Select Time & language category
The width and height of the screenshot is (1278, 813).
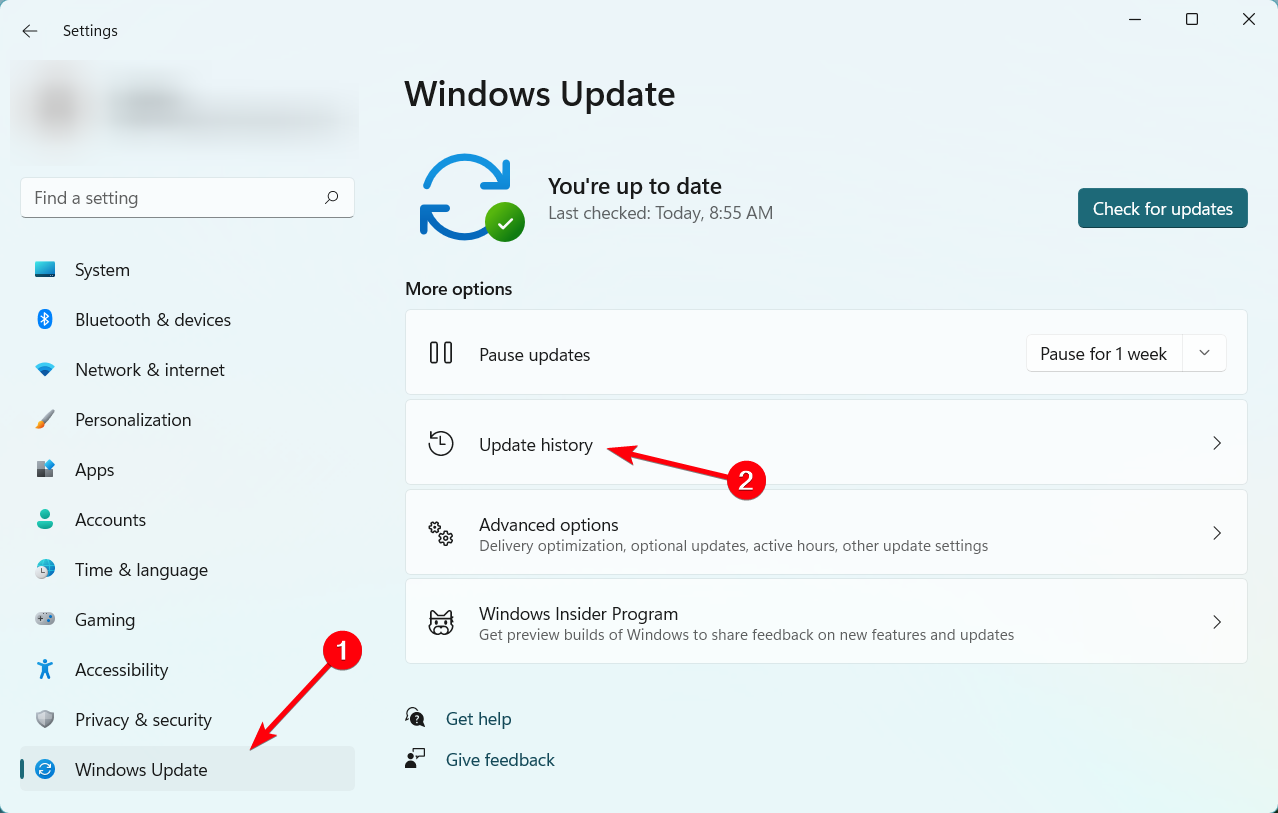(187, 570)
